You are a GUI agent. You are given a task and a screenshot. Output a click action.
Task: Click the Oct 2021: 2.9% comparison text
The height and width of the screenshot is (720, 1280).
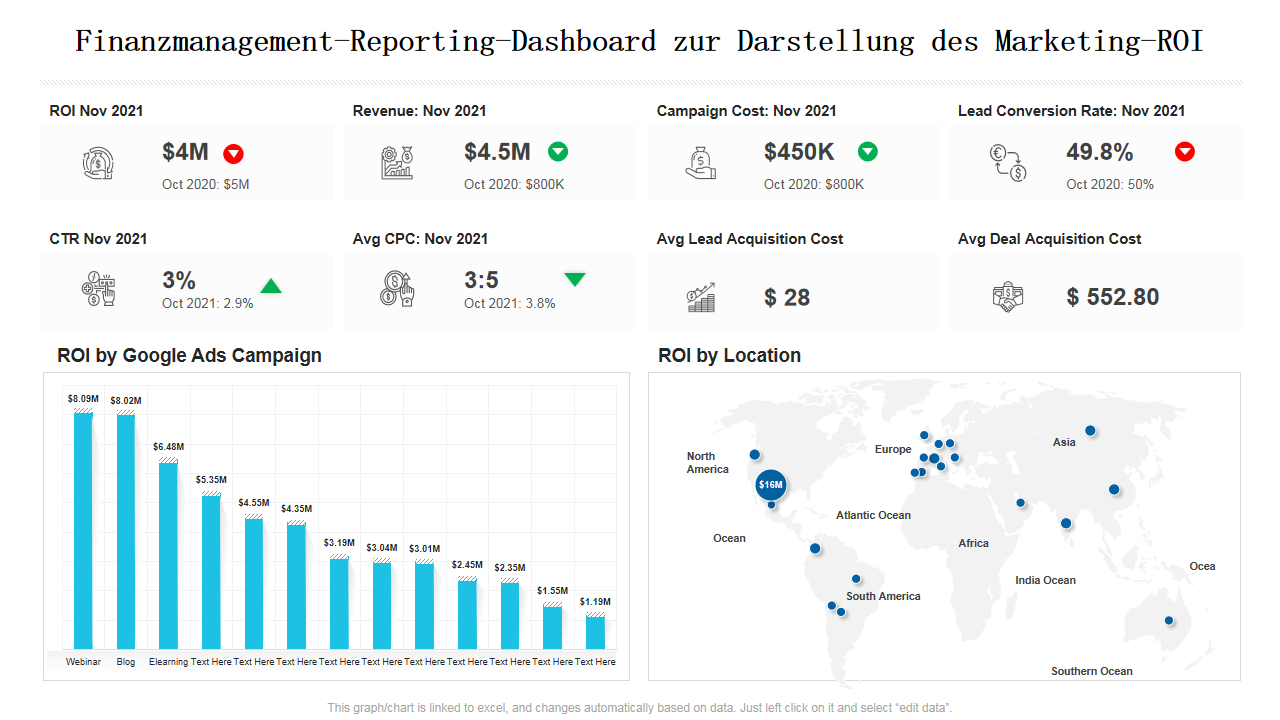click(208, 303)
